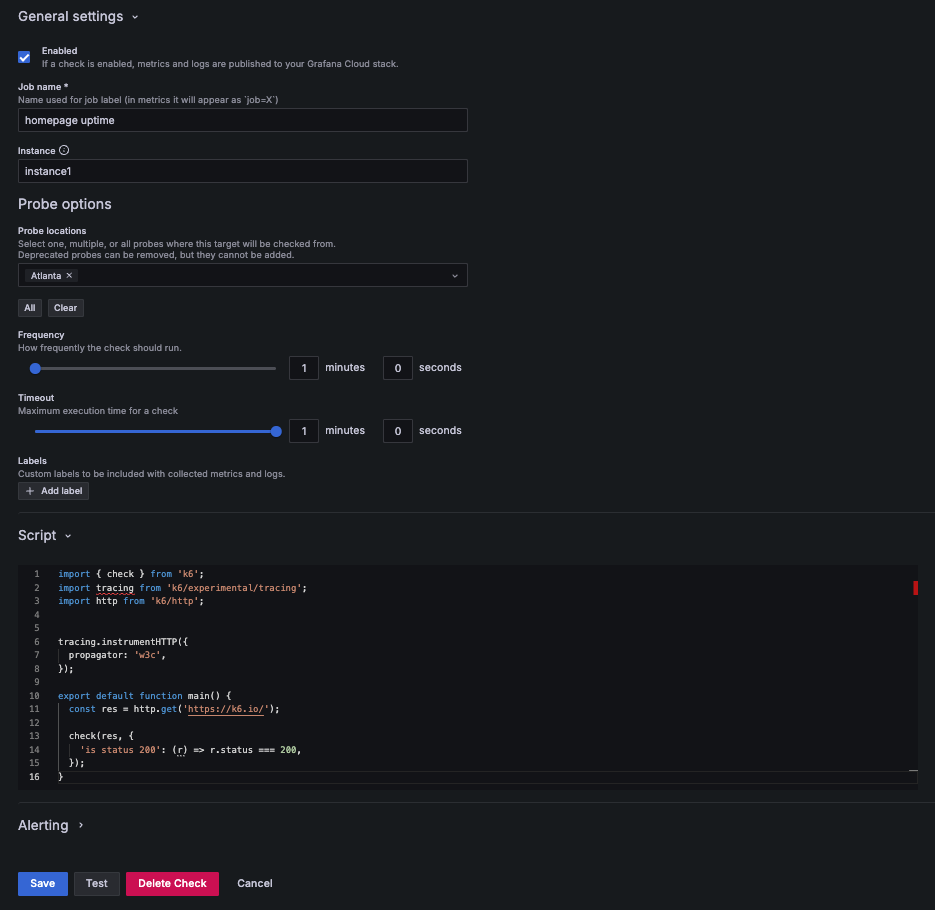Click Cancel to discard changes

point(254,883)
